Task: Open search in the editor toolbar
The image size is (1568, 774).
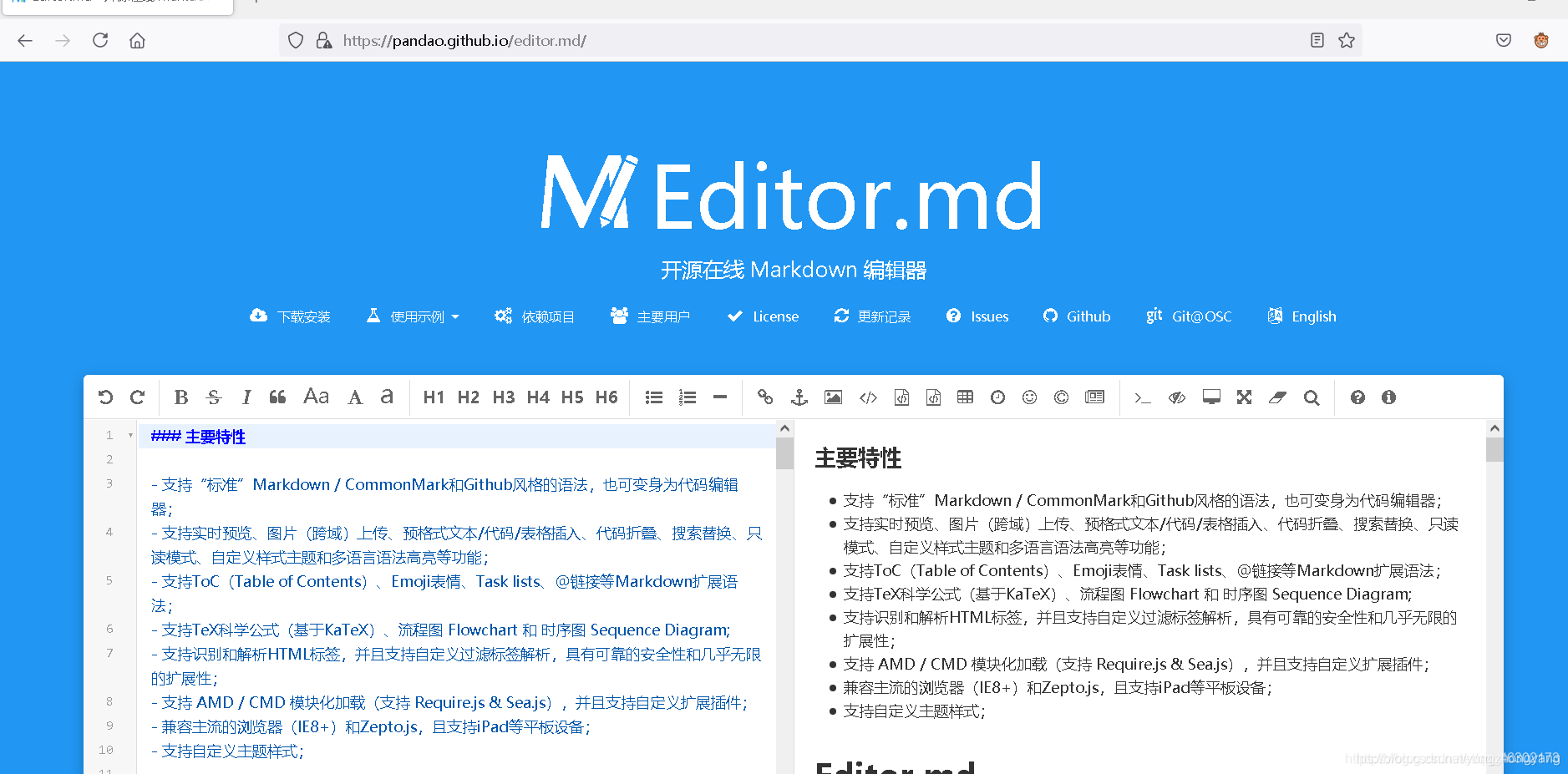Action: 1312,397
